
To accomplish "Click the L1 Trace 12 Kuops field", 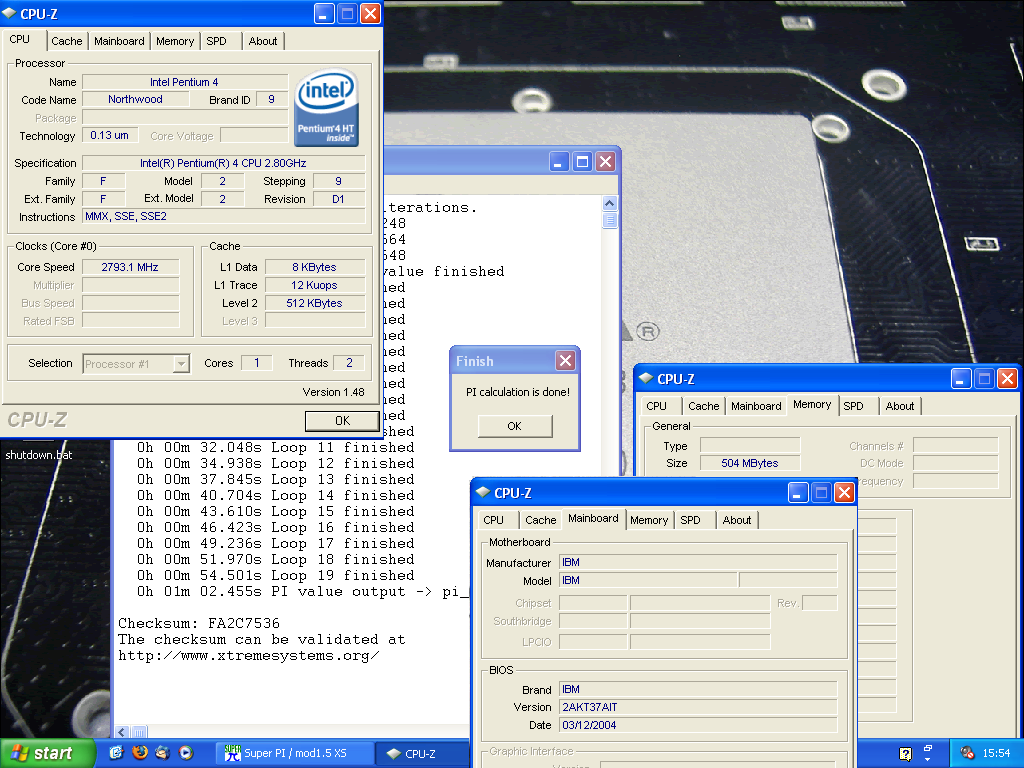I will 315,285.
